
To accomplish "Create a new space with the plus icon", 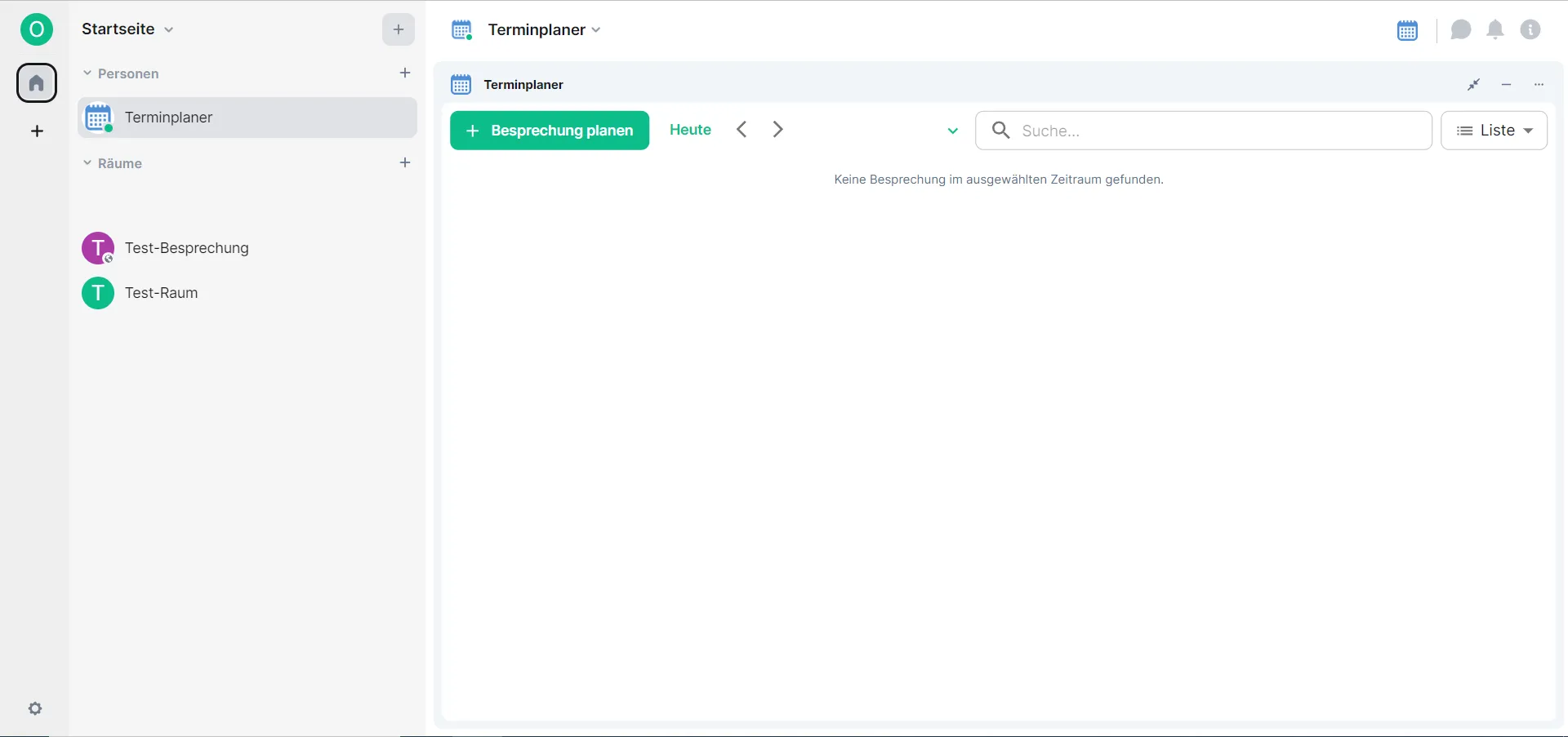I will click(36, 131).
